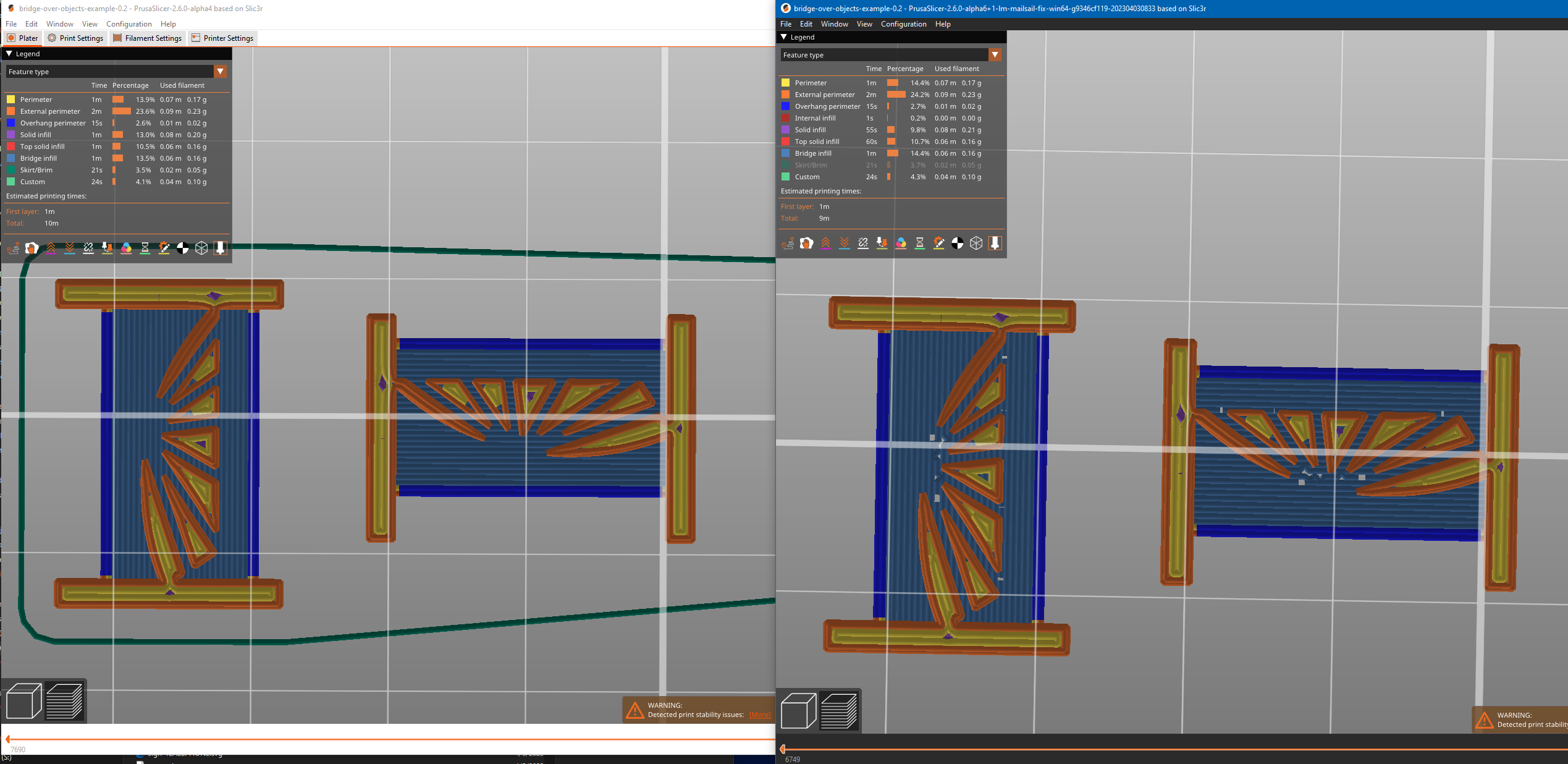Open Feature type dropdown in right window

(x=891, y=55)
